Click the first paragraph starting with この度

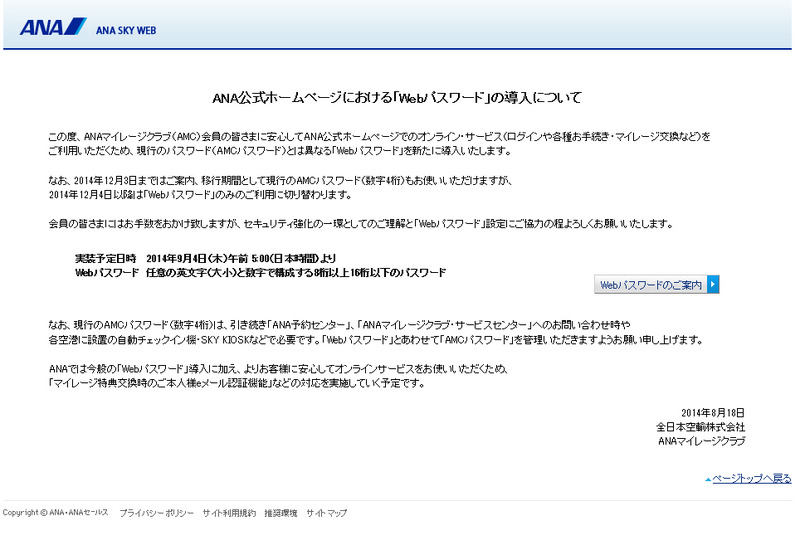(x=380, y=143)
